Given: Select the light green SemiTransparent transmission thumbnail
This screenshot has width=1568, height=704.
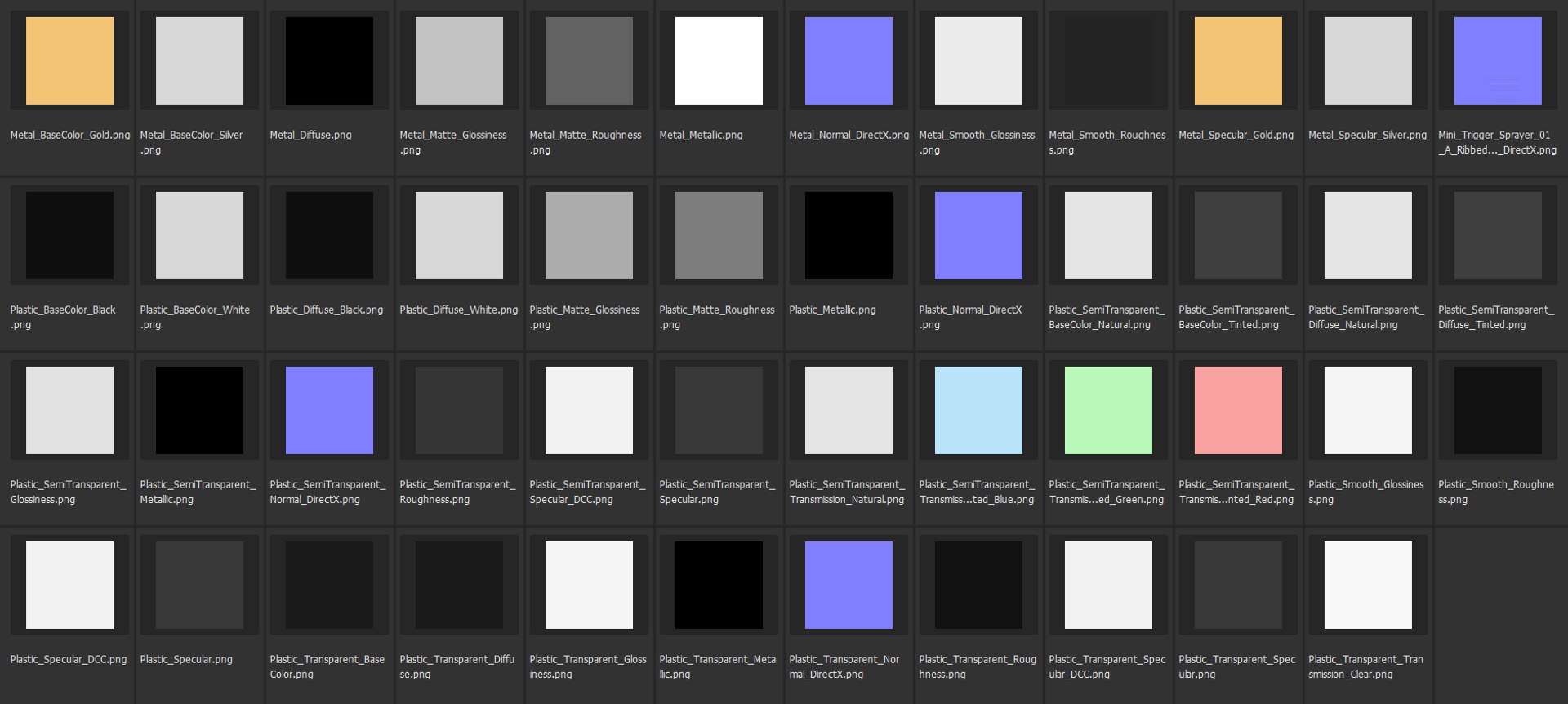Looking at the screenshot, I should [x=1108, y=410].
